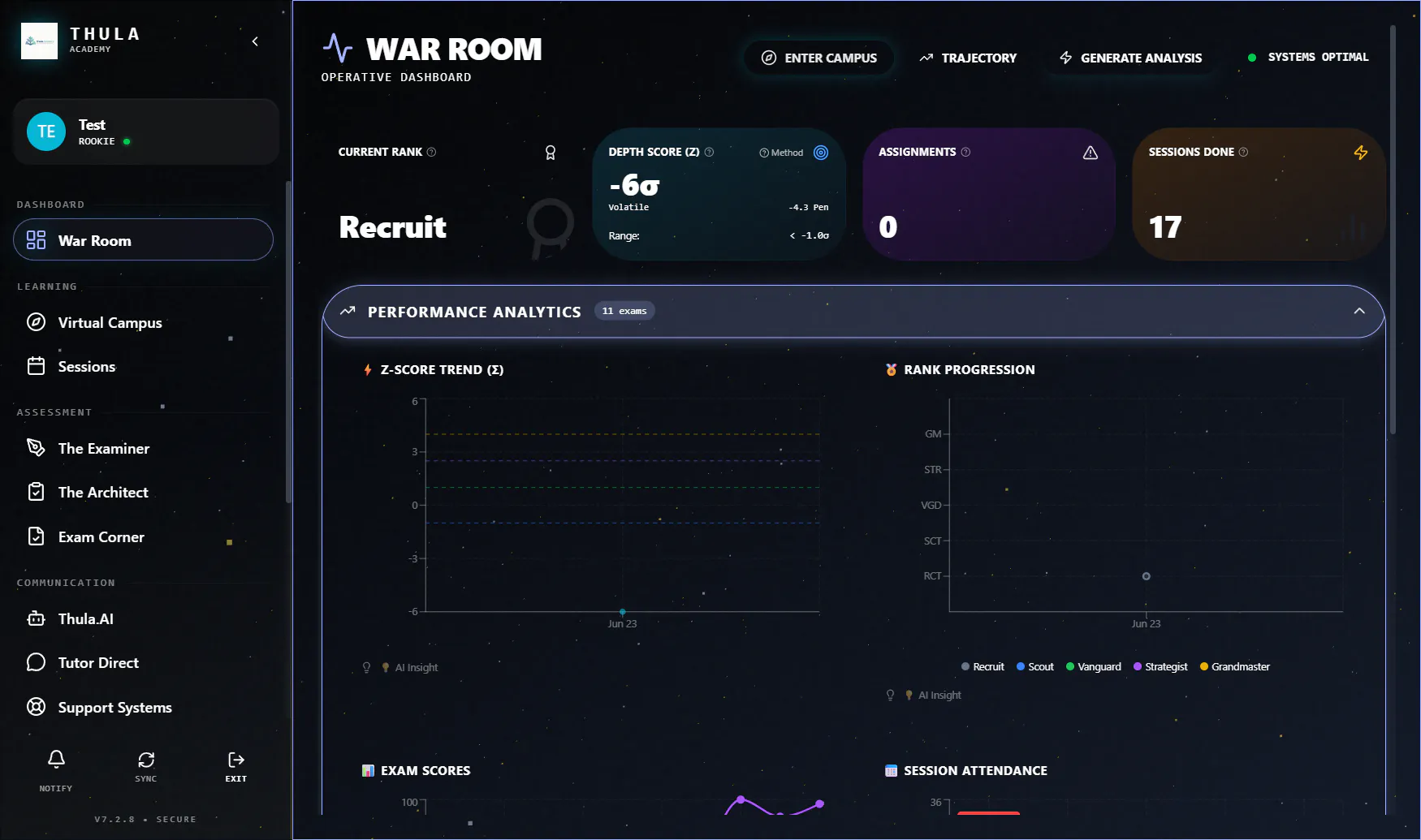Open Support Systems
1421x840 pixels.
point(143,707)
